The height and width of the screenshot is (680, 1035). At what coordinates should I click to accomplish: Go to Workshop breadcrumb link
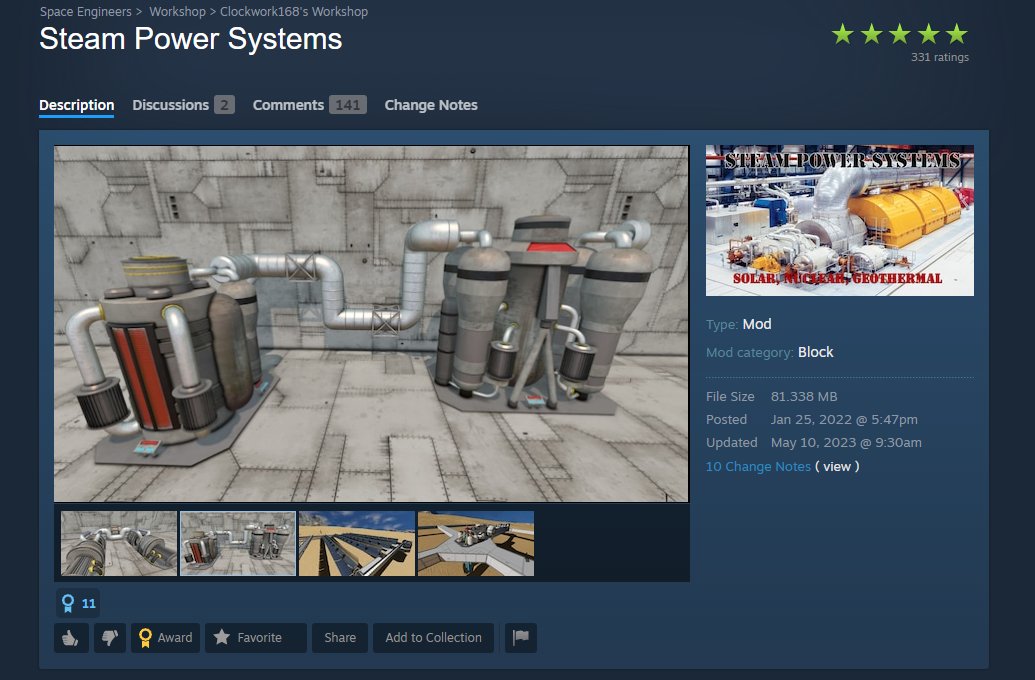click(x=178, y=12)
